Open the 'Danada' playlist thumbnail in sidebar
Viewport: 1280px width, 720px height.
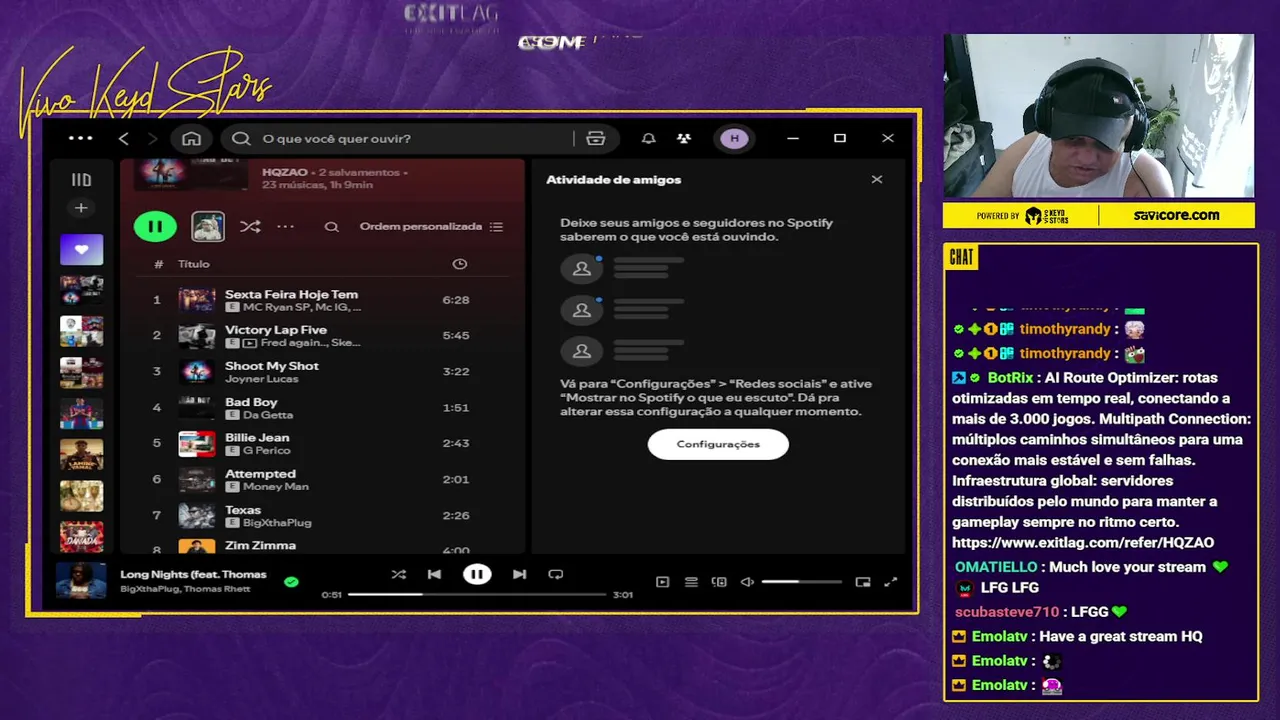pos(81,537)
